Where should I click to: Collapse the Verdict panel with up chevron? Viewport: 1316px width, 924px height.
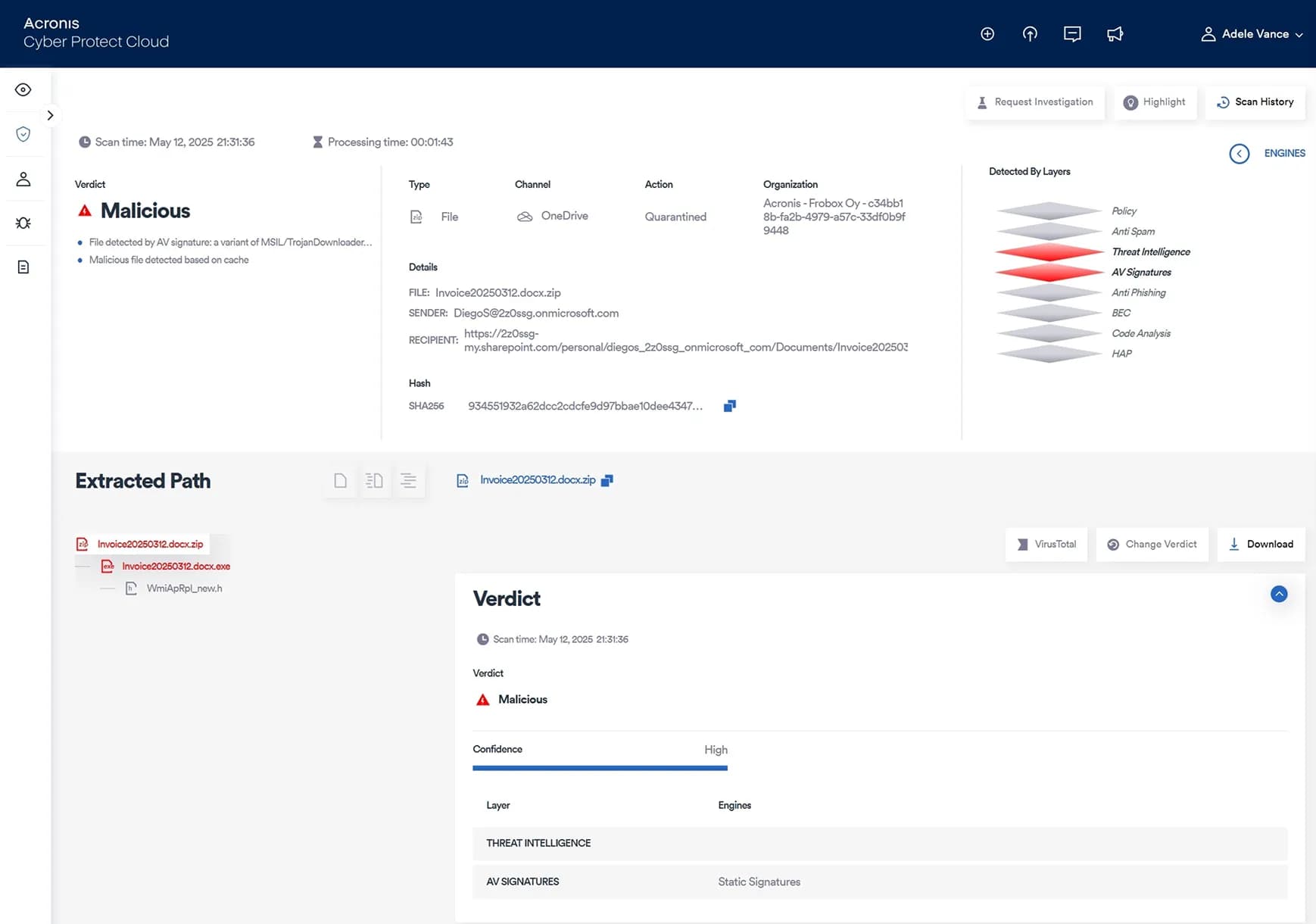click(x=1278, y=595)
